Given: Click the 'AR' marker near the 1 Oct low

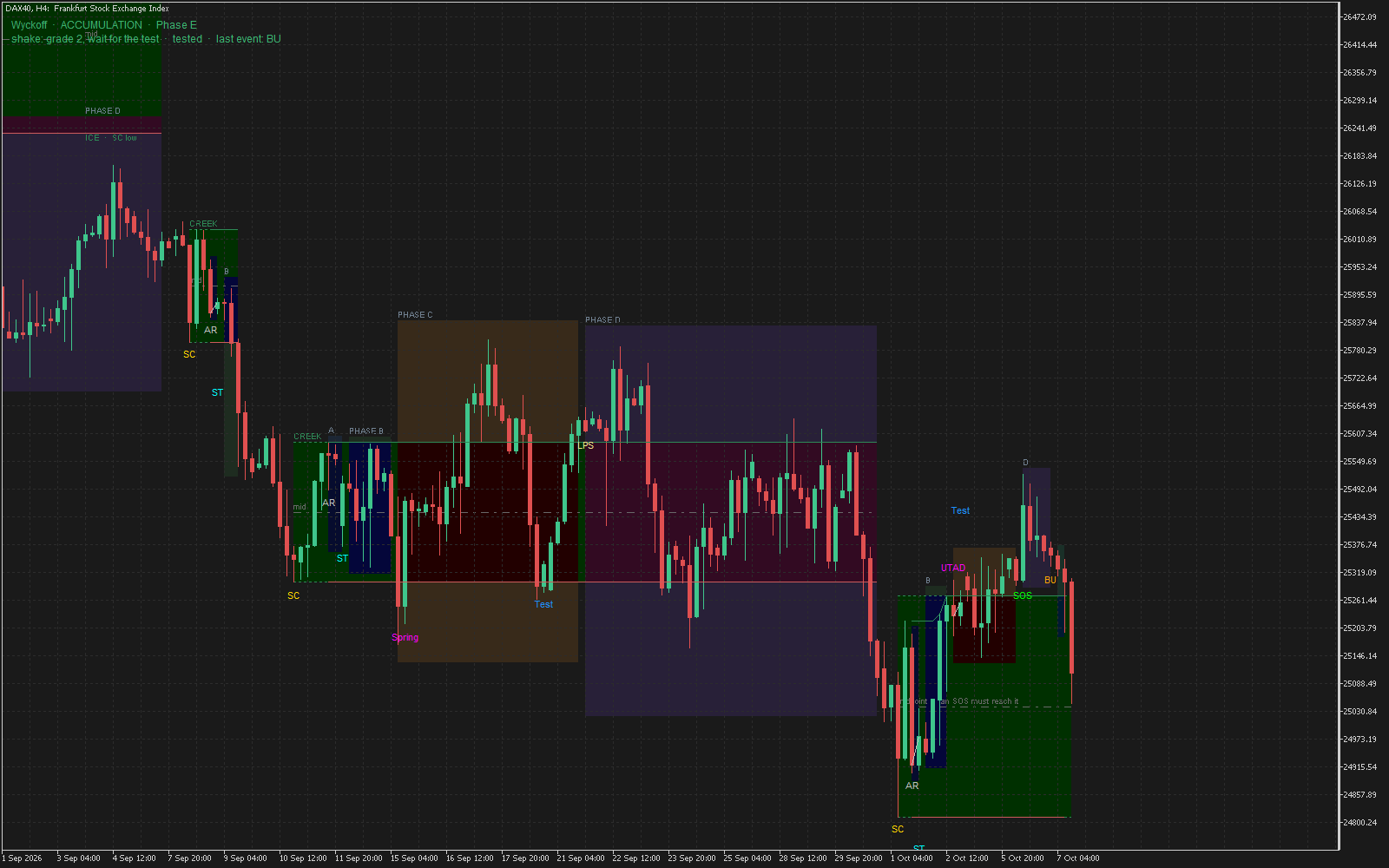Looking at the screenshot, I should 912,786.
